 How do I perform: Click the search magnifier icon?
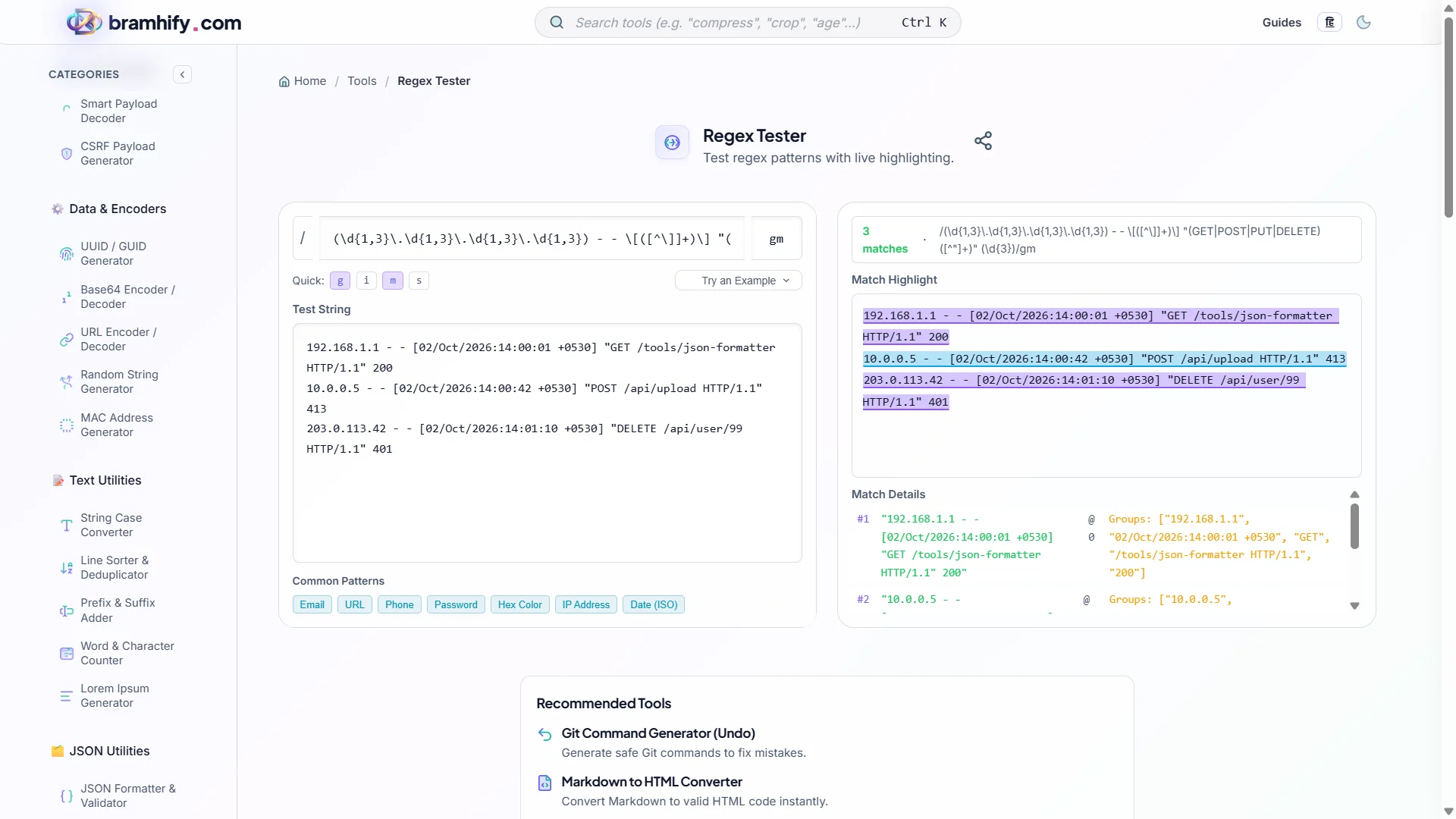pos(557,23)
